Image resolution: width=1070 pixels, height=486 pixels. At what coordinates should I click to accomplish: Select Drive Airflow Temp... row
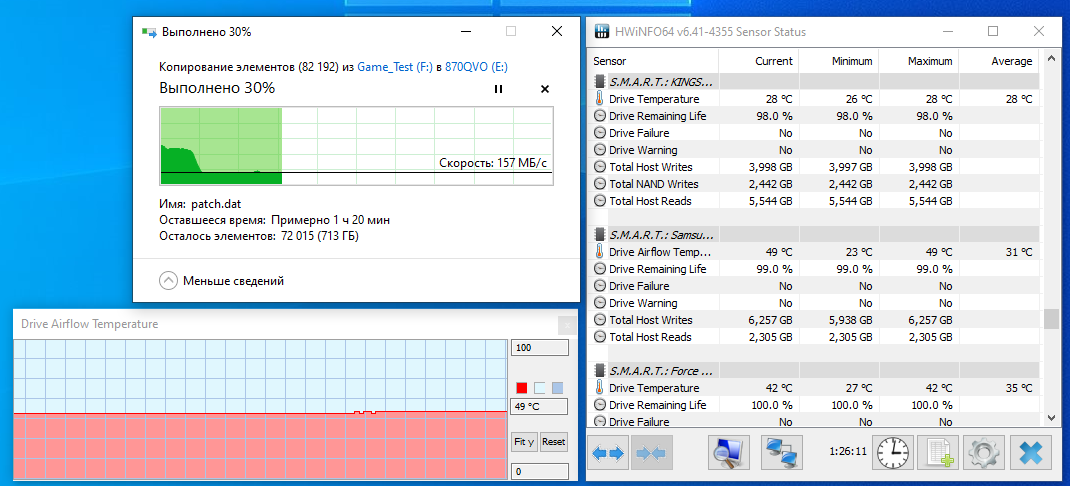[x=813, y=252]
